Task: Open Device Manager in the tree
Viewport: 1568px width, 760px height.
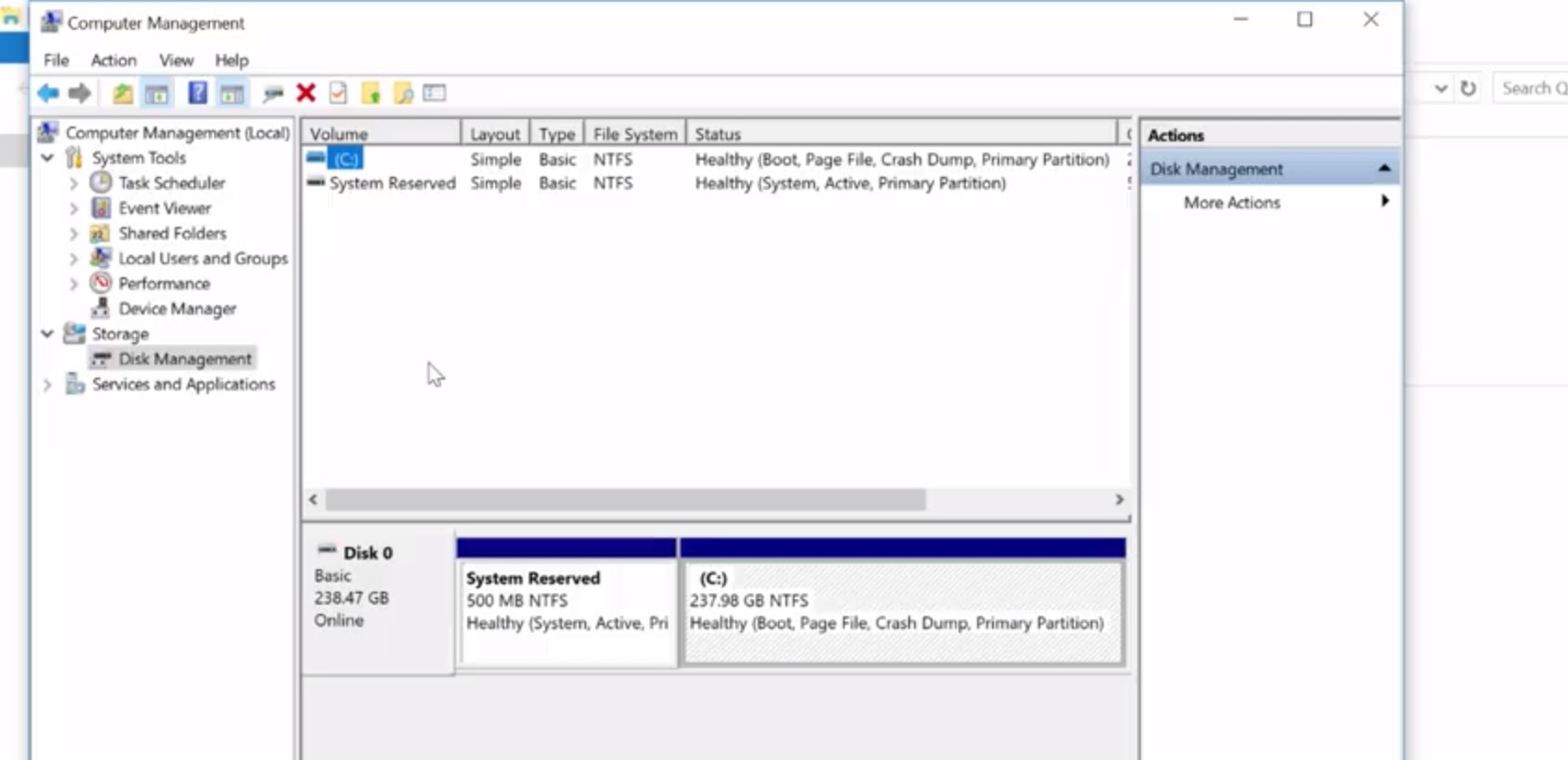Action: (x=177, y=309)
